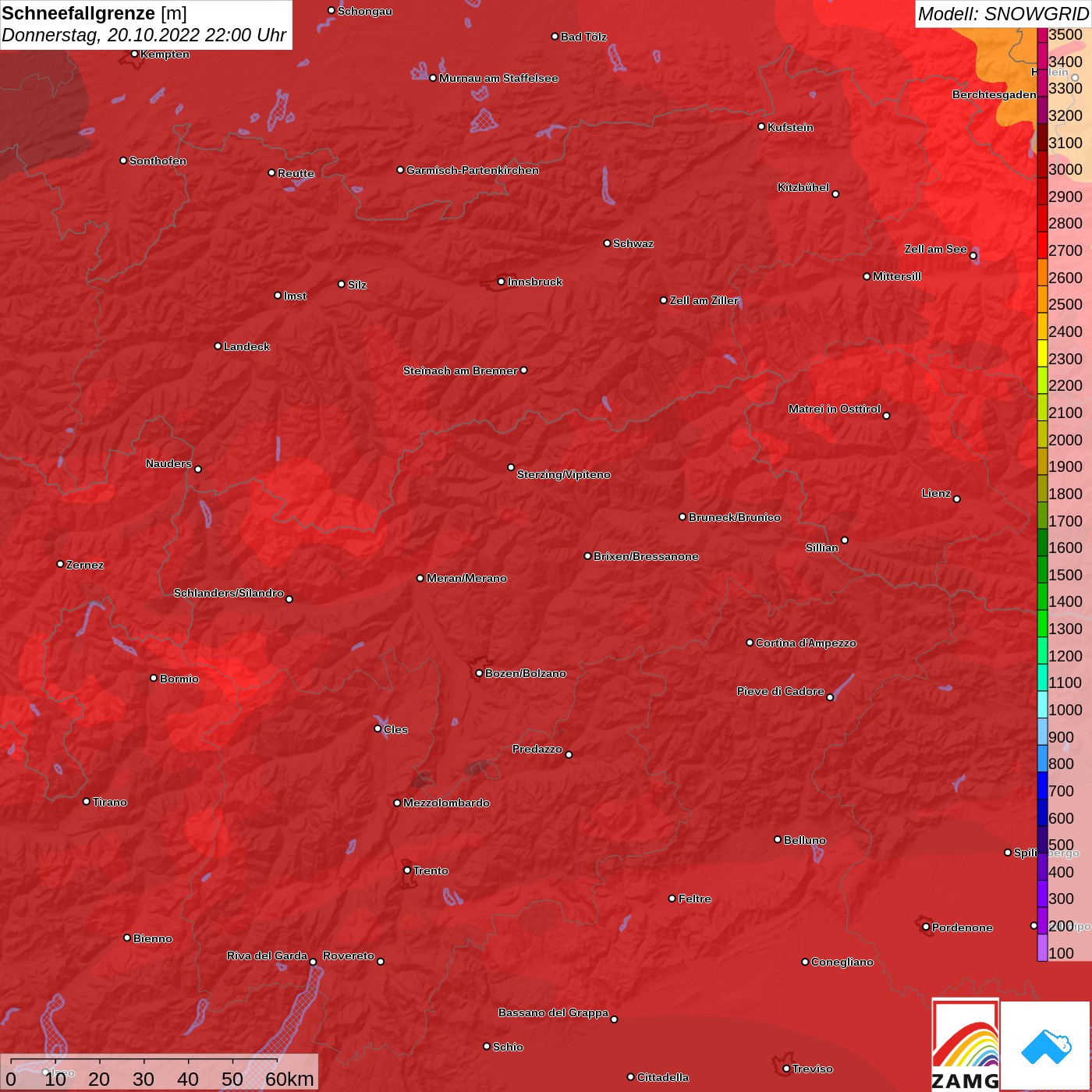Screen dimensions: 1092x1092
Task: Select the Cittadella label
Action: [x=663, y=1077]
